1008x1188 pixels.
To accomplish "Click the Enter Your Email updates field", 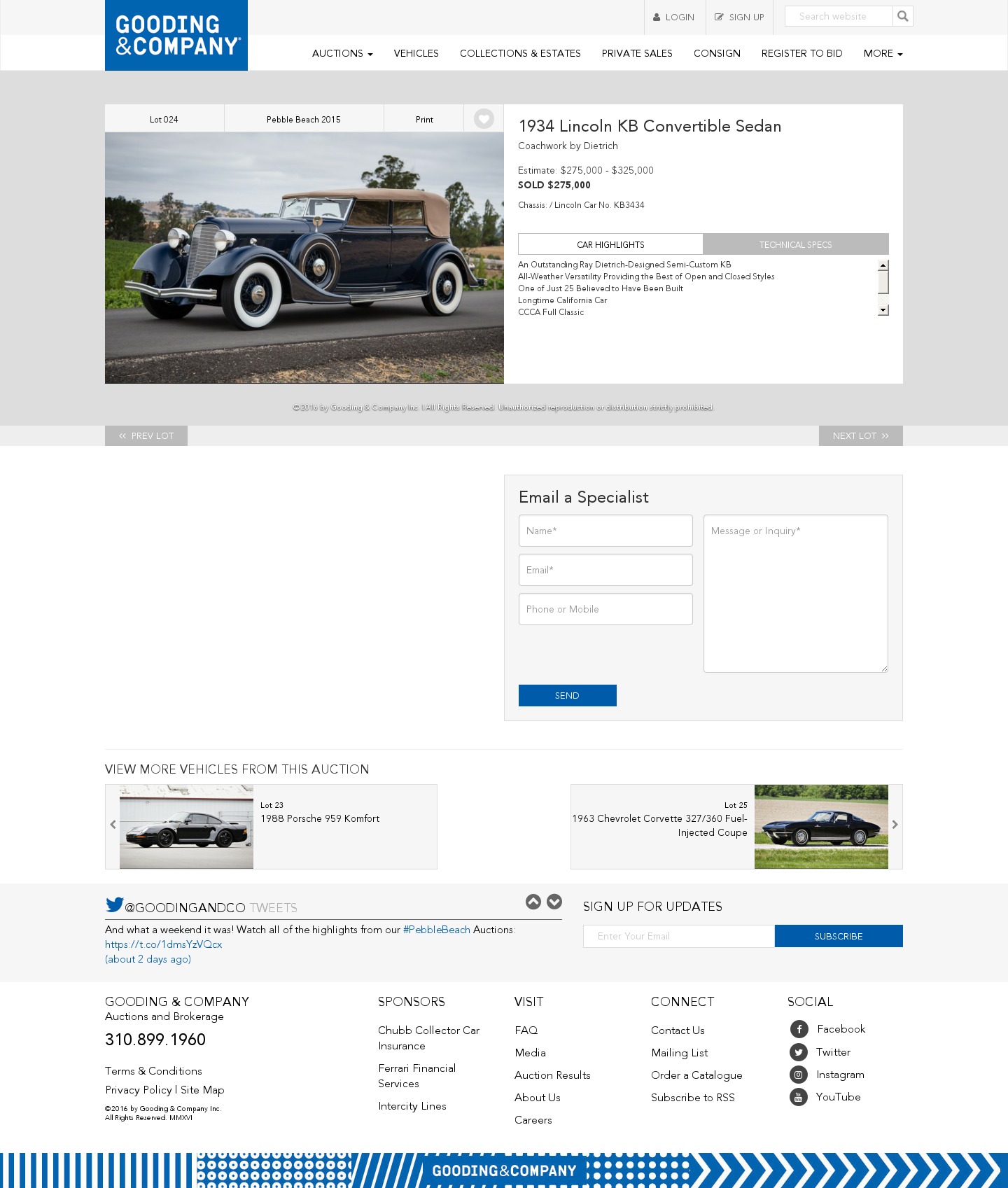I will (x=679, y=936).
